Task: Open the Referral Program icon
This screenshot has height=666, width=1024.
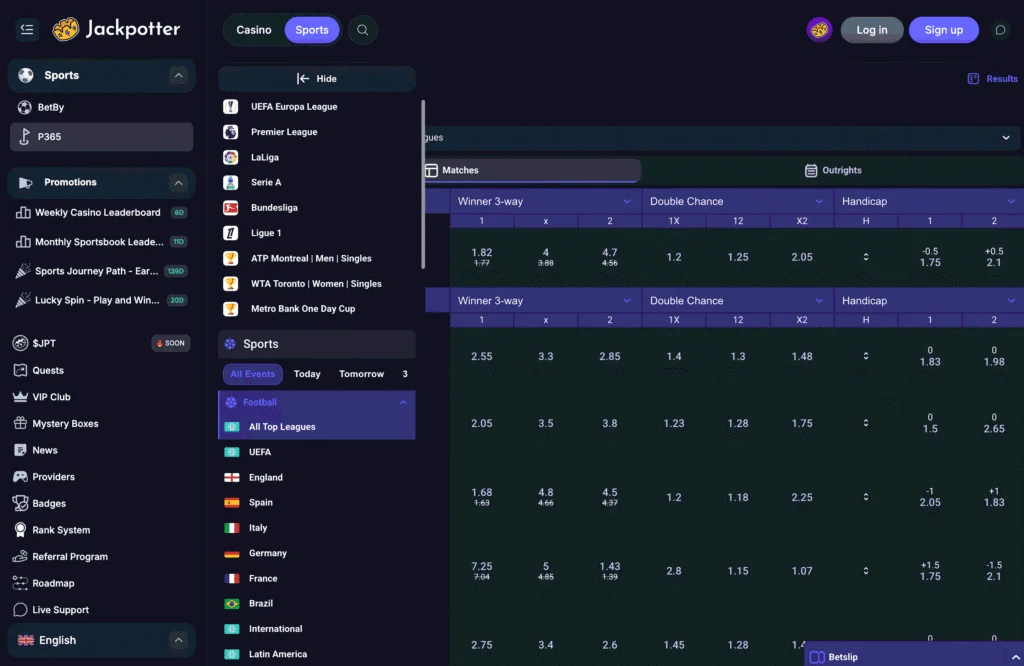Action: pos(20,556)
